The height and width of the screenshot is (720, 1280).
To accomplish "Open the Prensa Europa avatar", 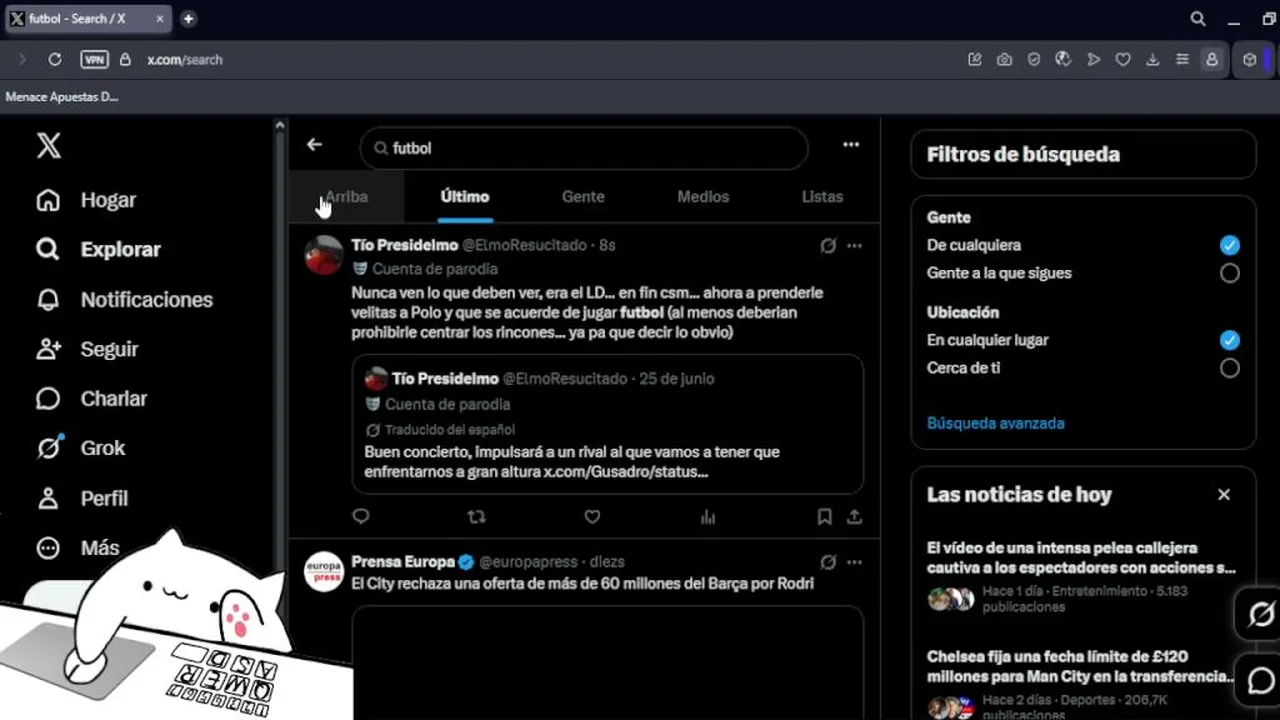I will 324,572.
